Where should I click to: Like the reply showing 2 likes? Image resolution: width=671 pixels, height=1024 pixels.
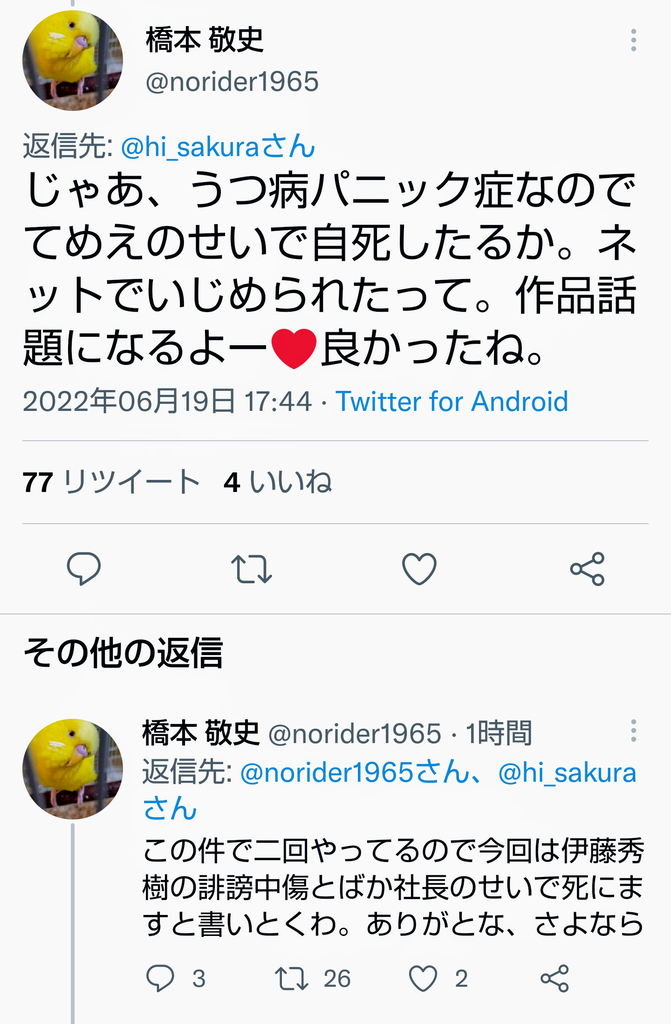pos(423,978)
